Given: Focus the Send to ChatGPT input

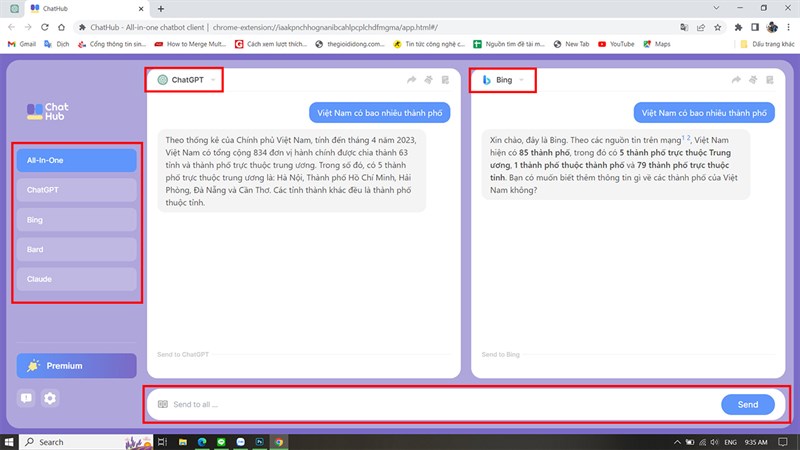Looking at the screenshot, I should 304,354.
